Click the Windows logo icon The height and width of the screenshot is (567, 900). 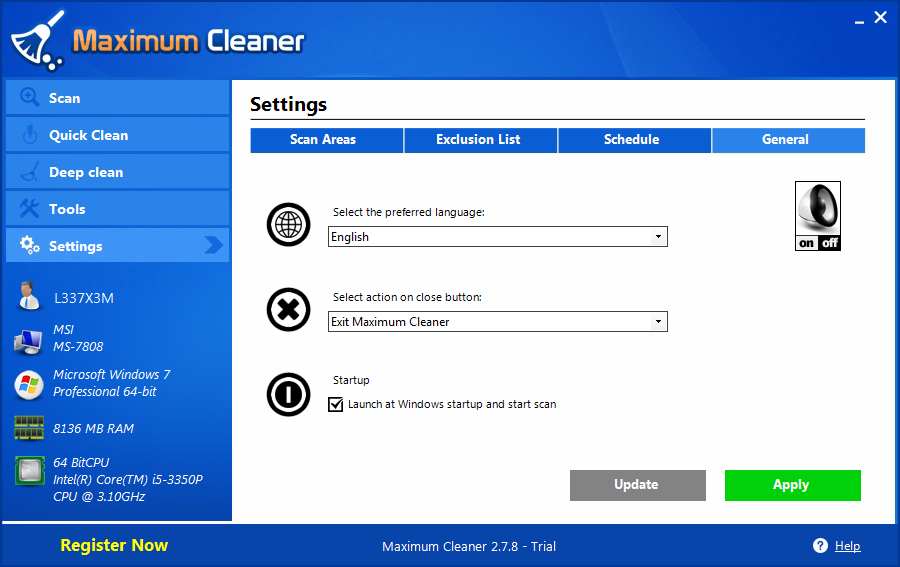pos(29,385)
